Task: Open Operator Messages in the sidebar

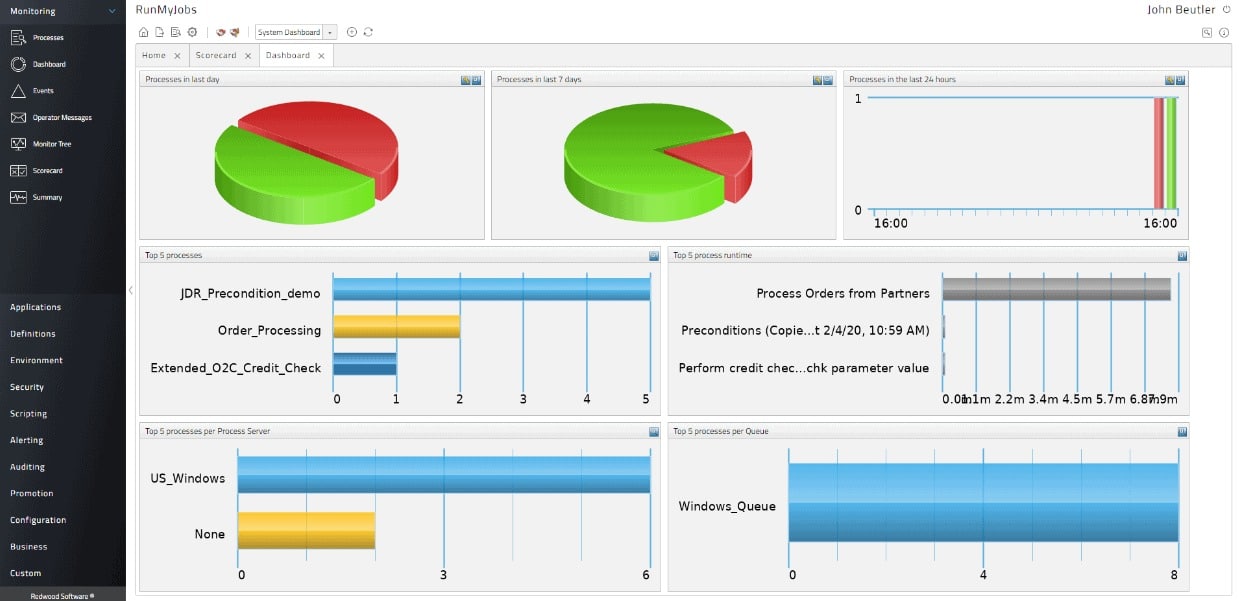Action: tap(51, 118)
